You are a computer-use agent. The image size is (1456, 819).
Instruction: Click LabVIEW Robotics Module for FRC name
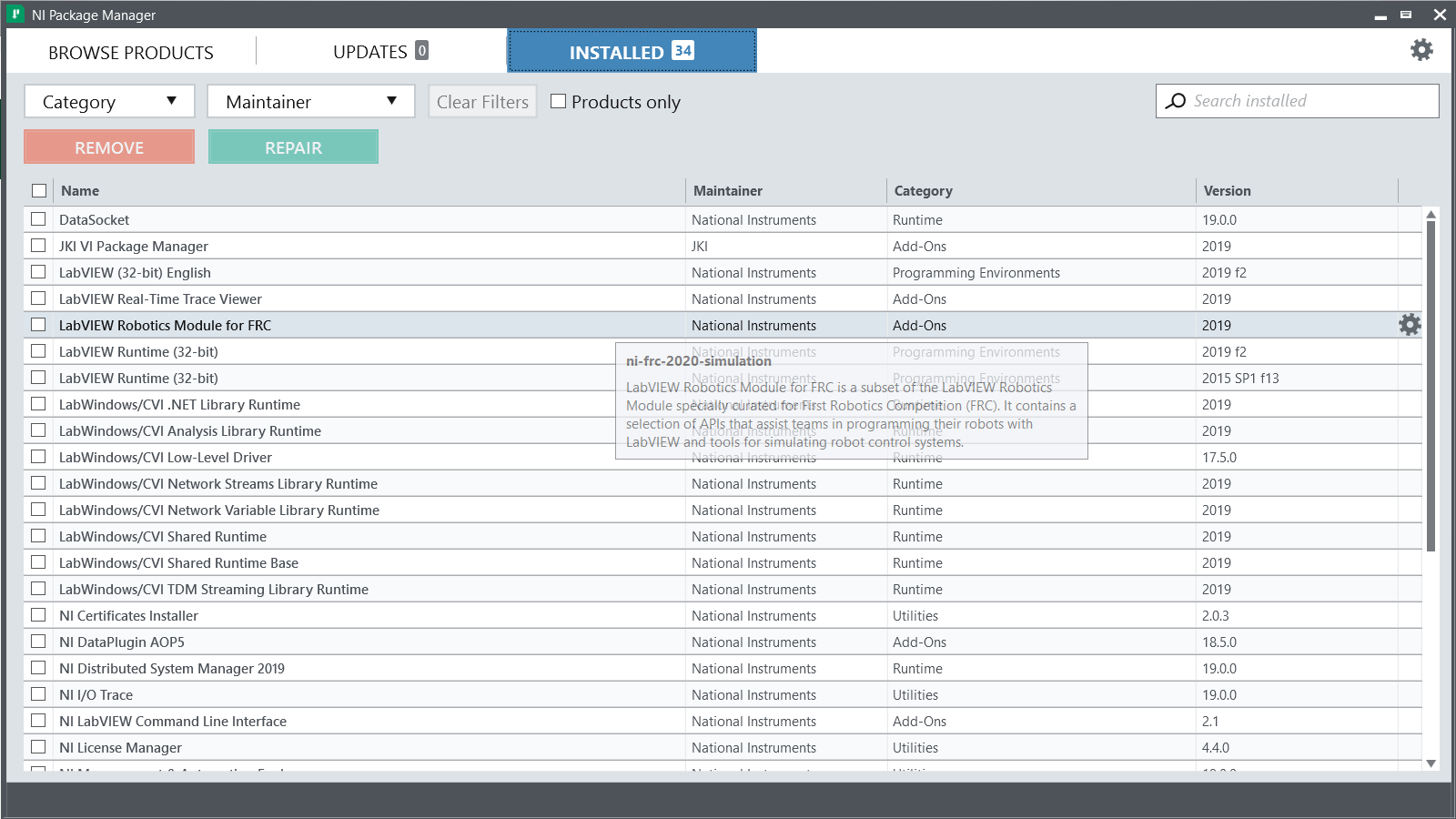(x=165, y=326)
